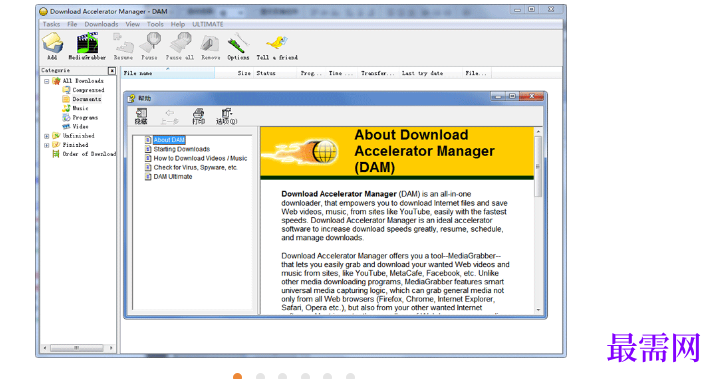Click the Pause all toolbar icon
The image size is (719, 379).
point(180,46)
